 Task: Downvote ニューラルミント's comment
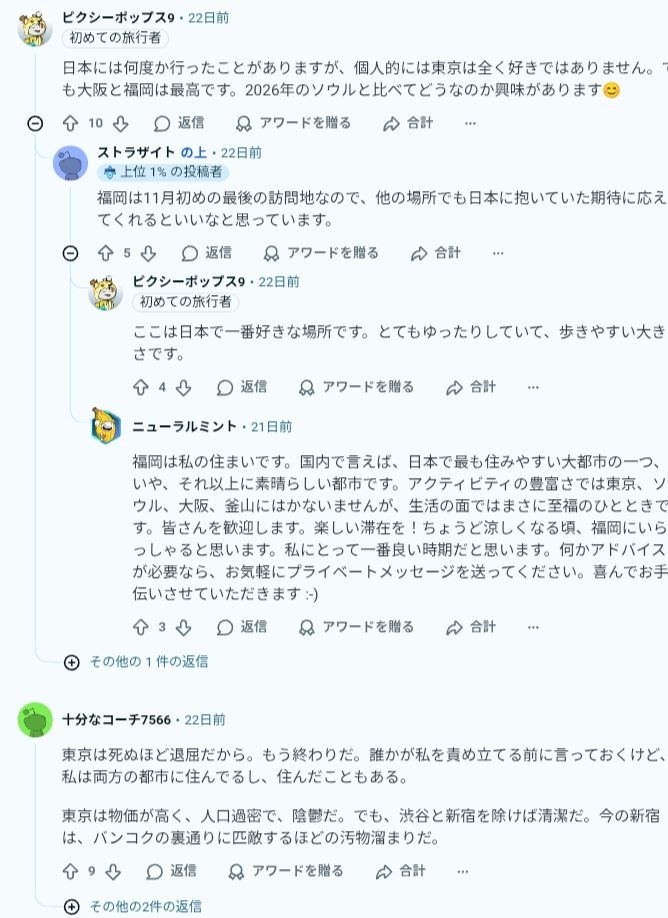(x=183, y=627)
